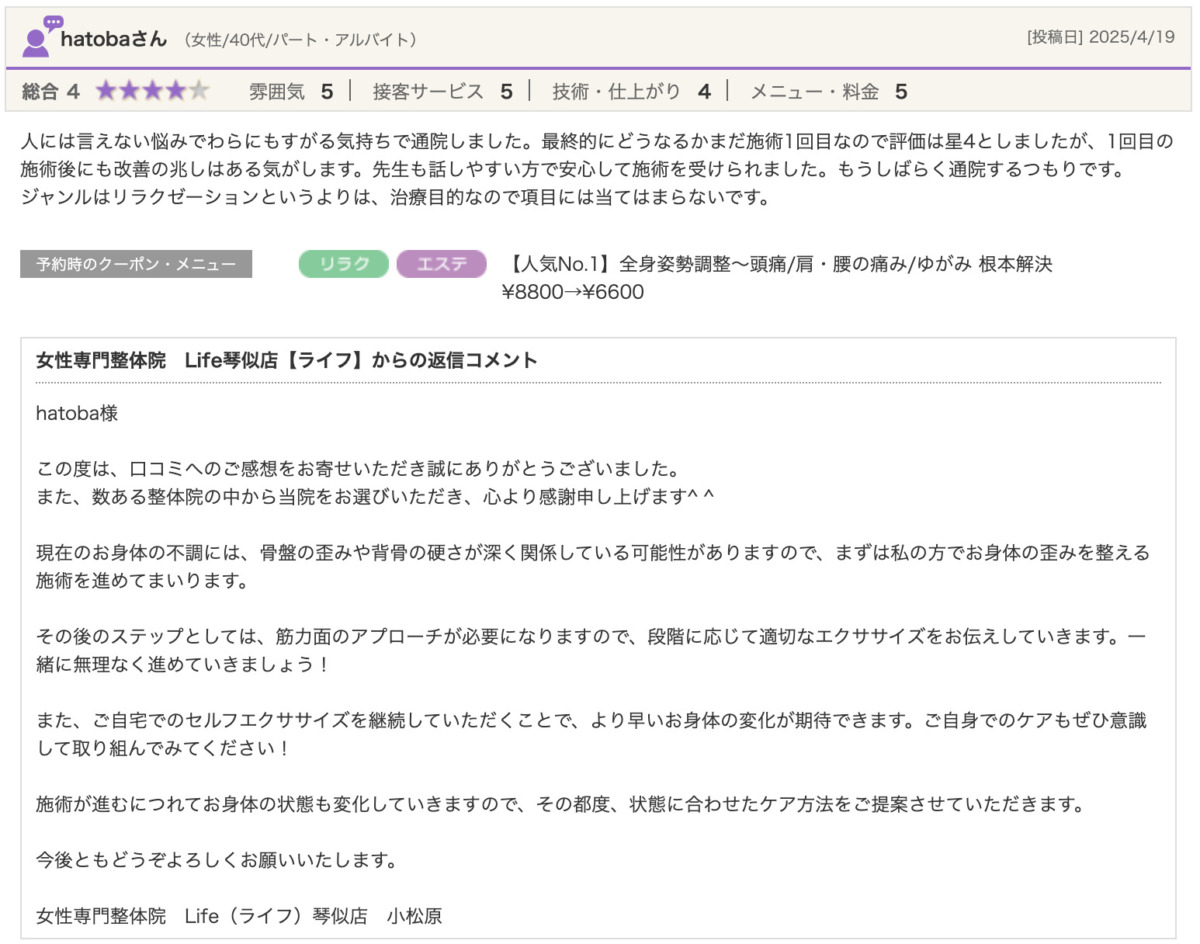
Task: Select the green リラク tag
Action: coord(343,264)
